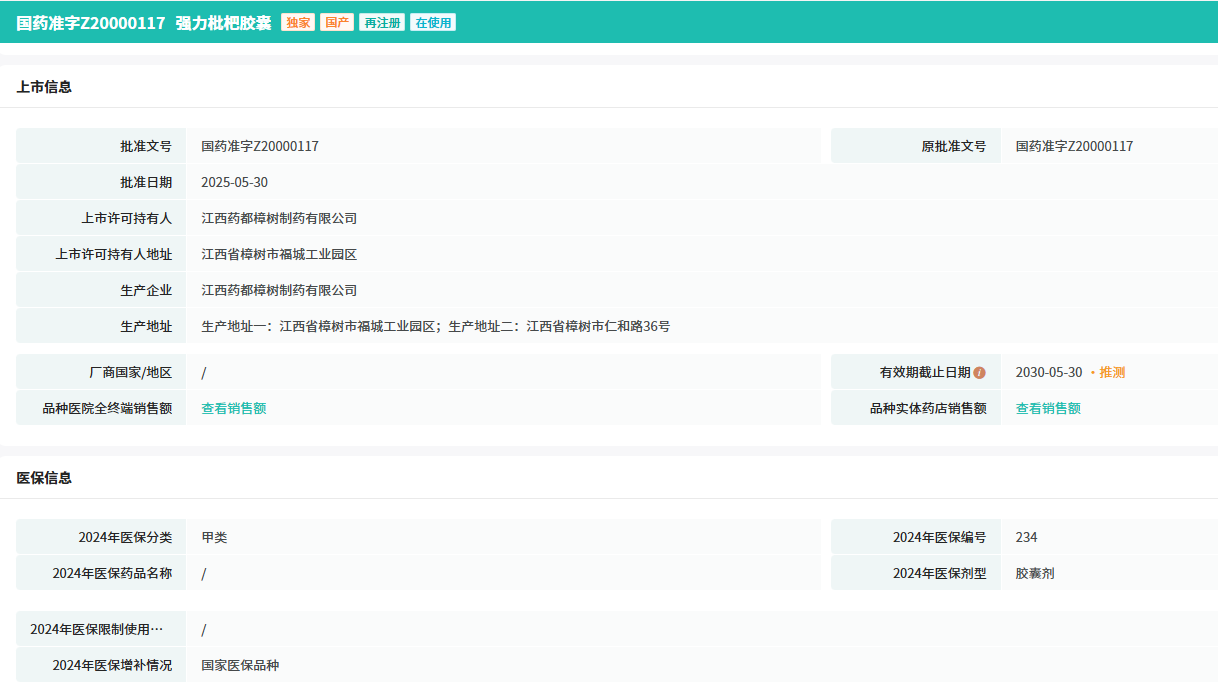
Task: Click company name in 生产企业 row
Action: pos(279,290)
